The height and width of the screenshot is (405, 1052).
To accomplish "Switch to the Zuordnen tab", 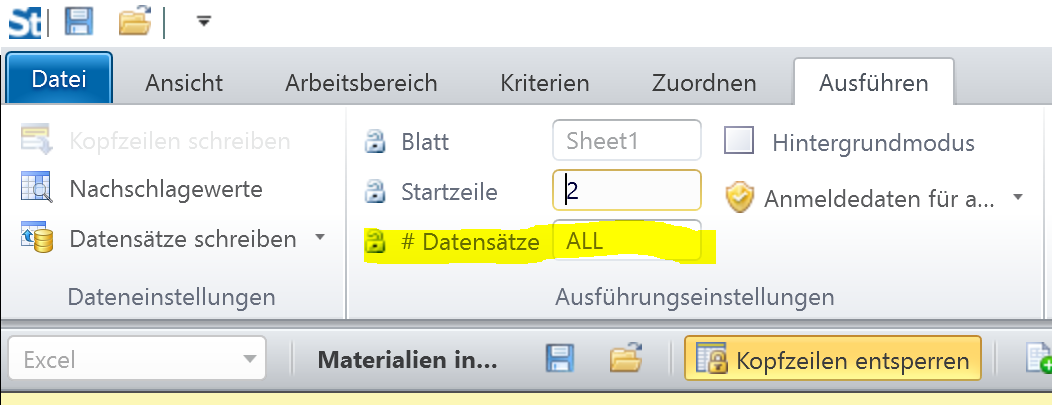I will 703,83.
